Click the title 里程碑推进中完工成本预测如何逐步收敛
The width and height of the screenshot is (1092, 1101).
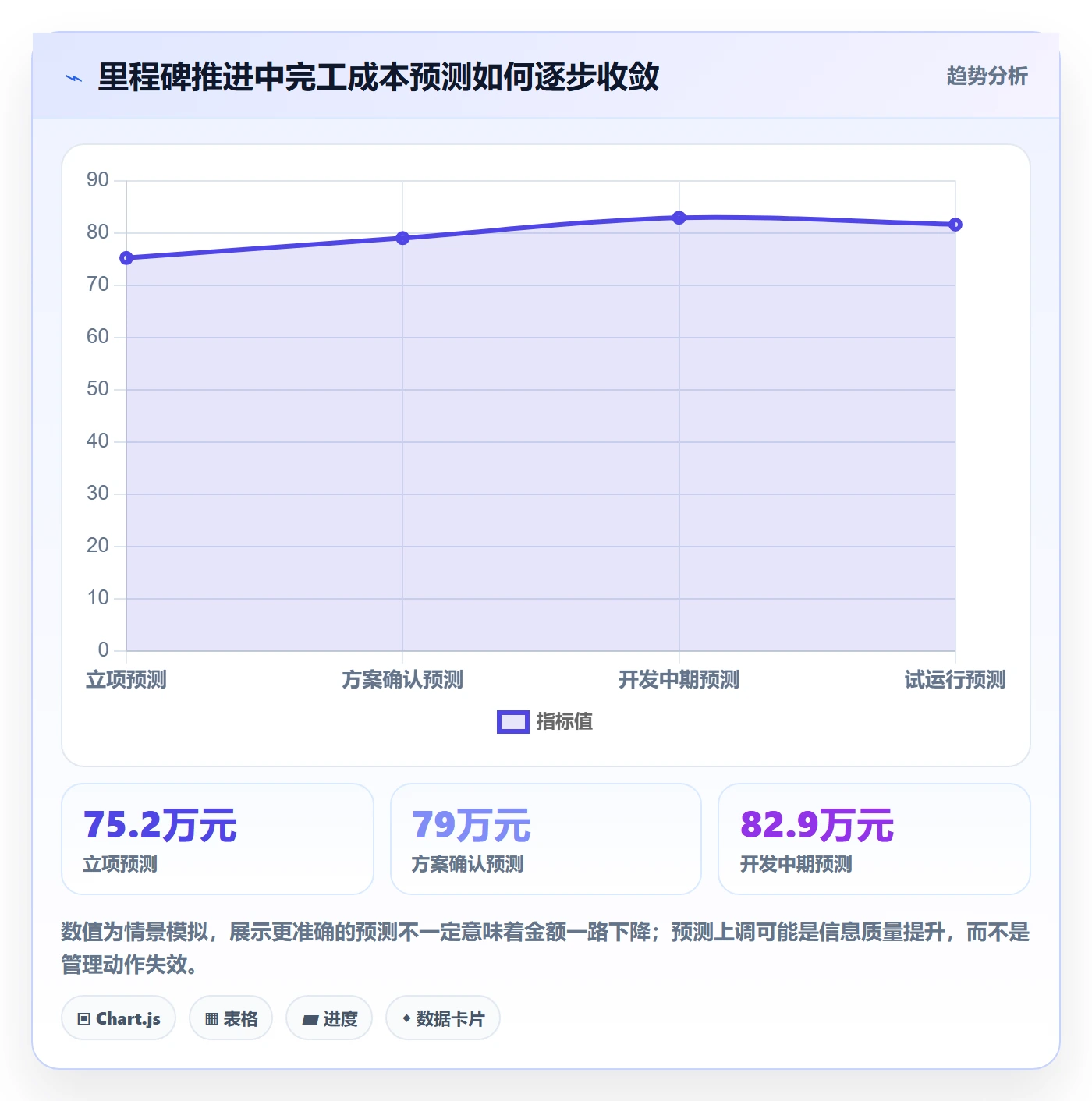tap(378, 77)
